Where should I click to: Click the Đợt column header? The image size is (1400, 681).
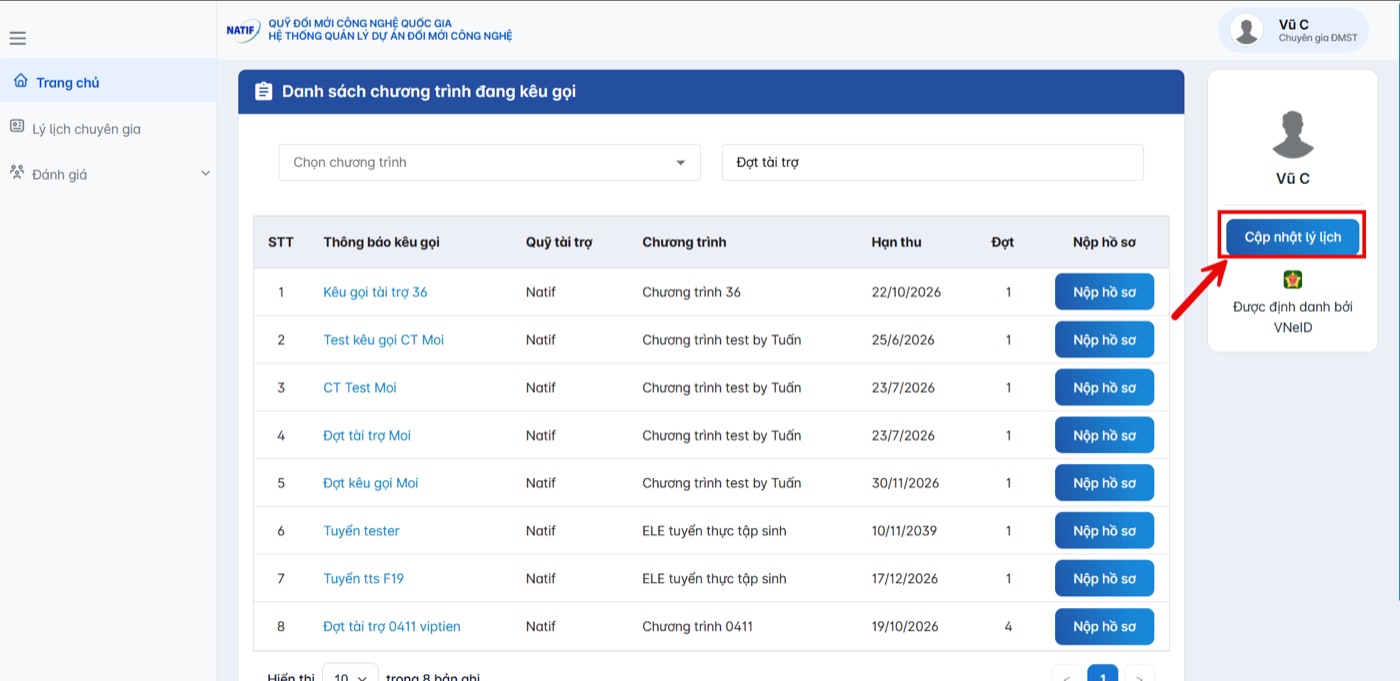click(1002, 242)
